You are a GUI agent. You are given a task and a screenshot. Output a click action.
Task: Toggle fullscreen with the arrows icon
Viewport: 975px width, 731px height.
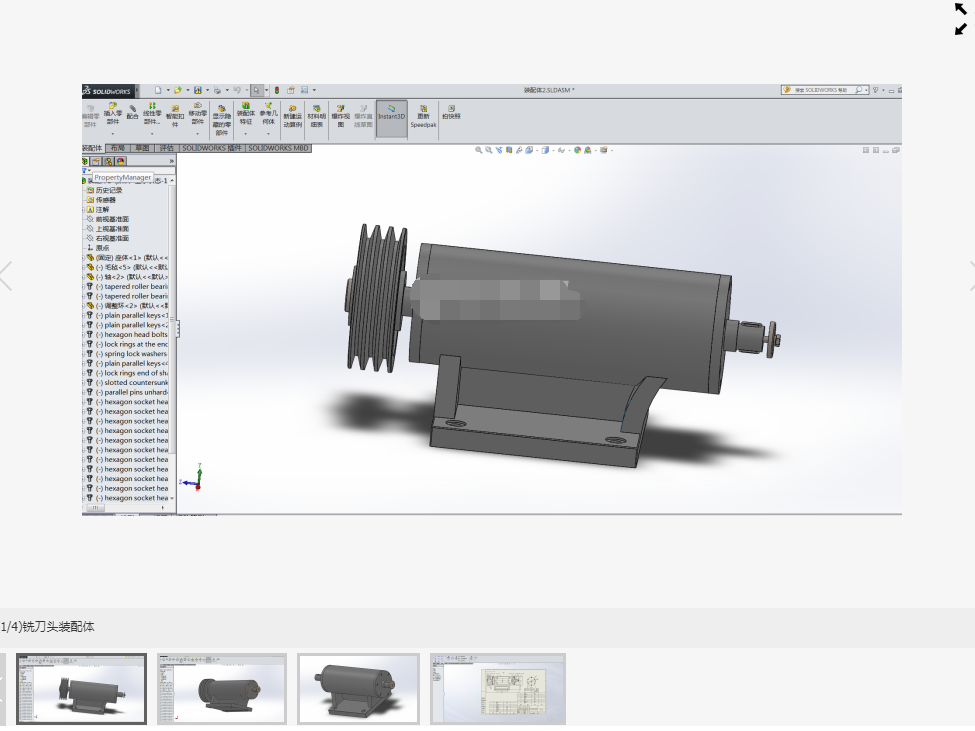[961, 19]
